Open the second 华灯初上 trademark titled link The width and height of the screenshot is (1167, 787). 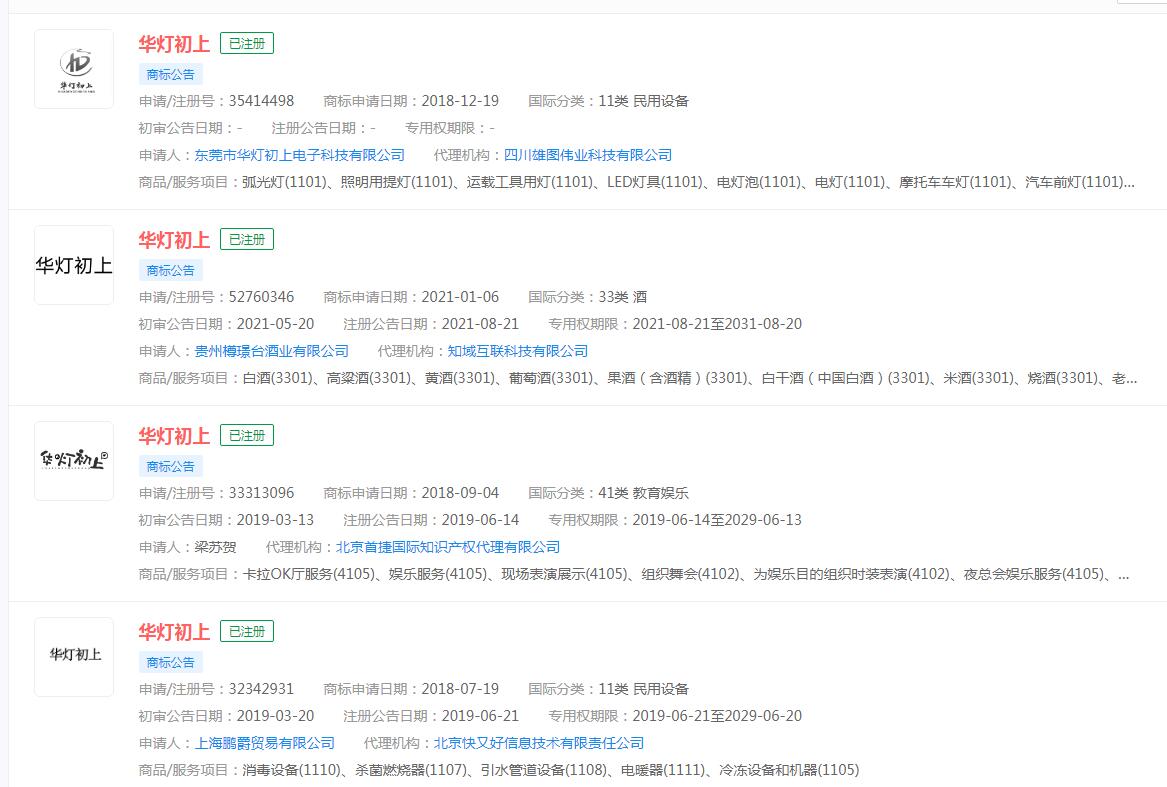click(173, 239)
